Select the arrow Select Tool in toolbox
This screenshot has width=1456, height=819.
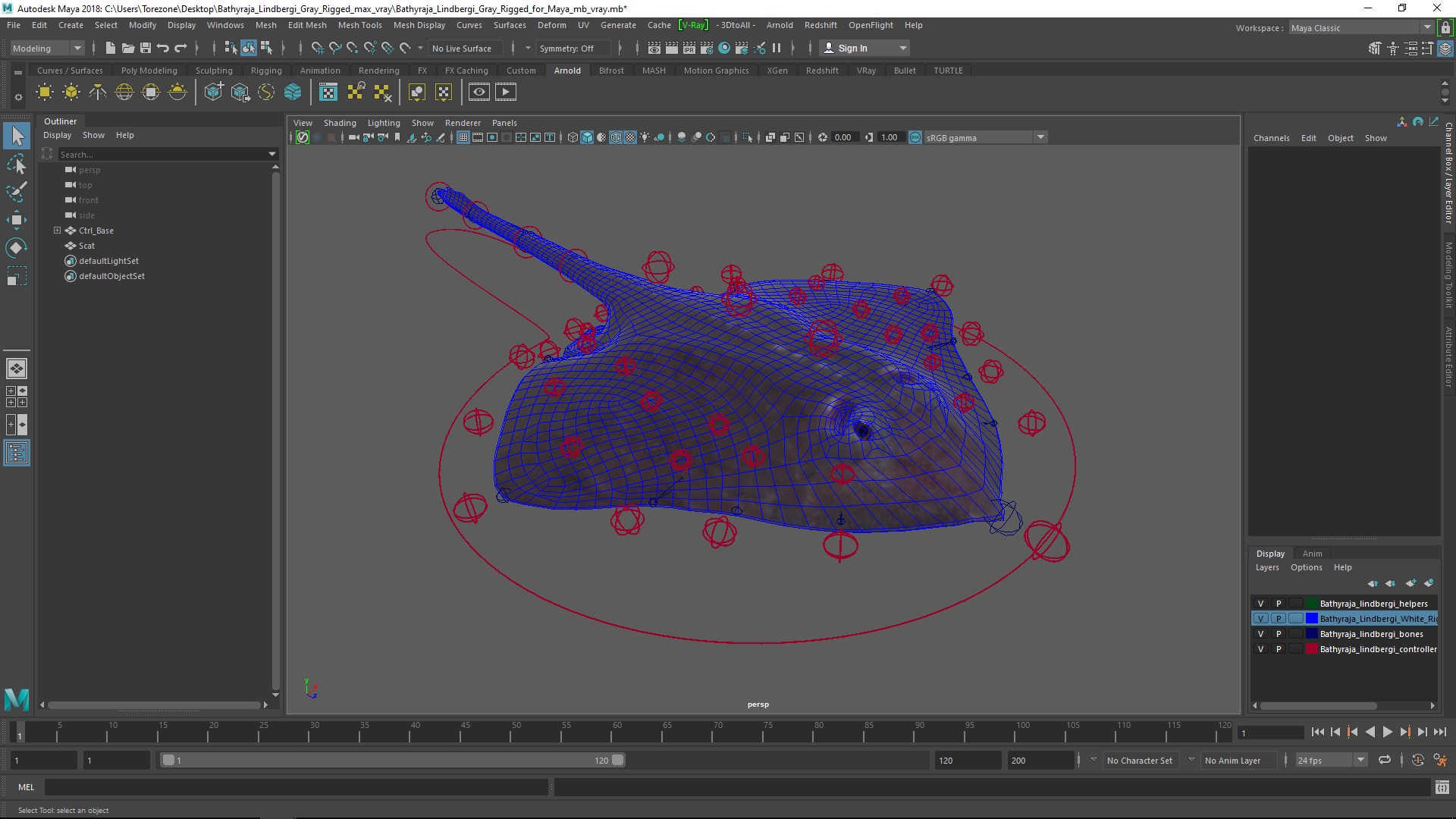coord(17,136)
